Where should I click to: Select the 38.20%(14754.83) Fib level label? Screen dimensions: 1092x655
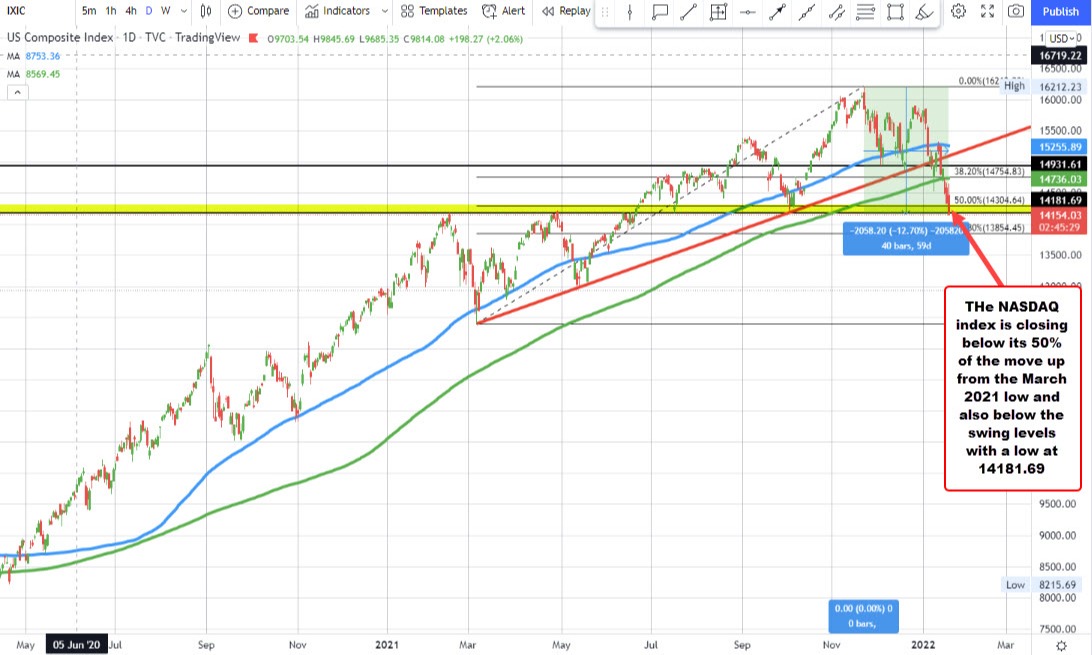click(988, 171)
